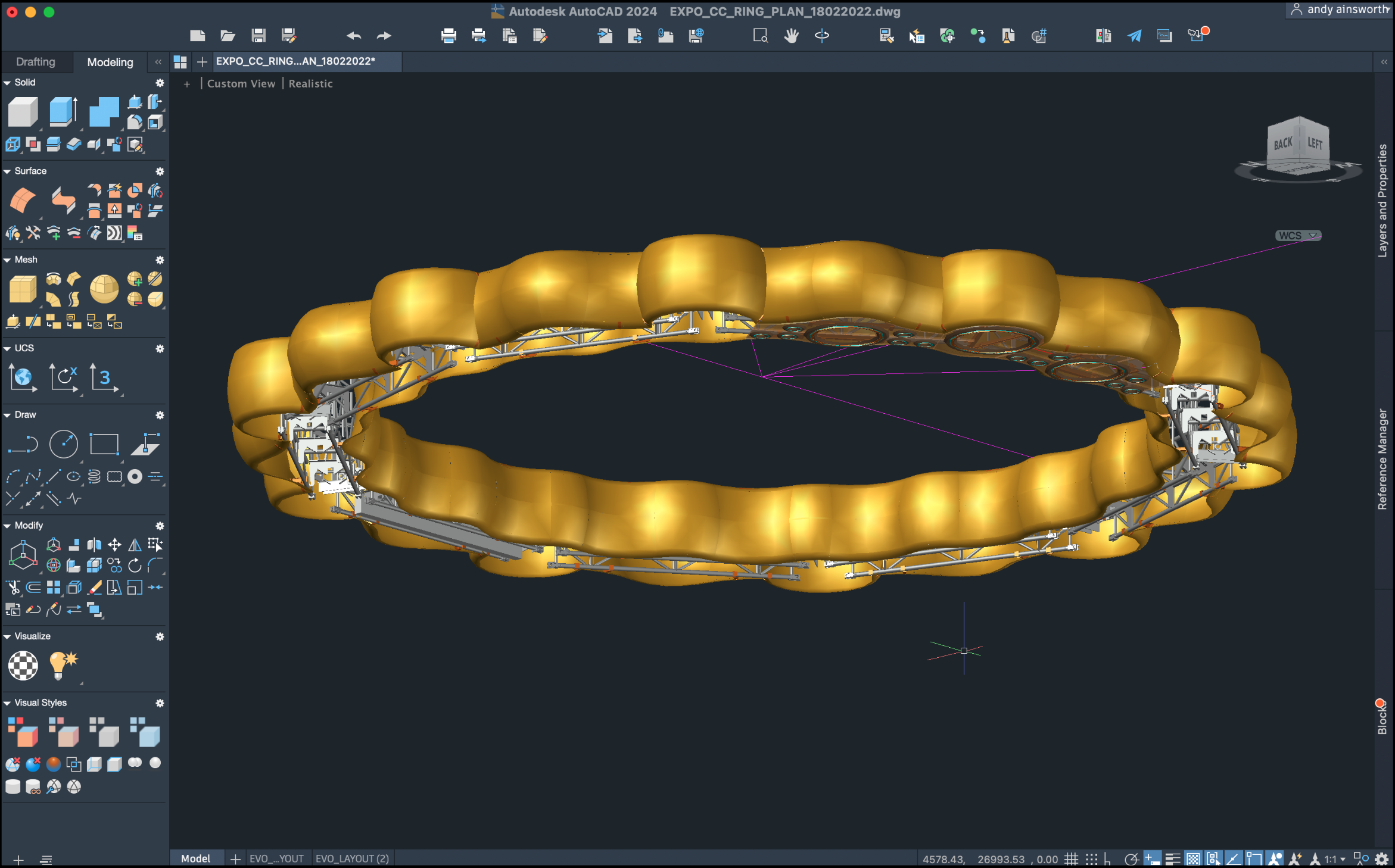The height and width of the screenshot is (868, 1395).
Task: Switch to EVO_LAYOUT (2) layout tab
Action: click(x=352, y=858)
